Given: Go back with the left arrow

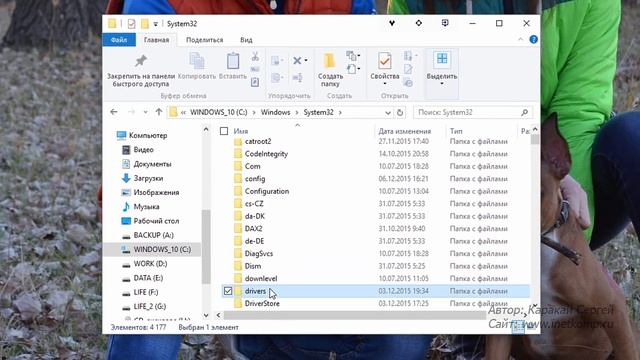Looking at the screenshot, I should [114, 112].
